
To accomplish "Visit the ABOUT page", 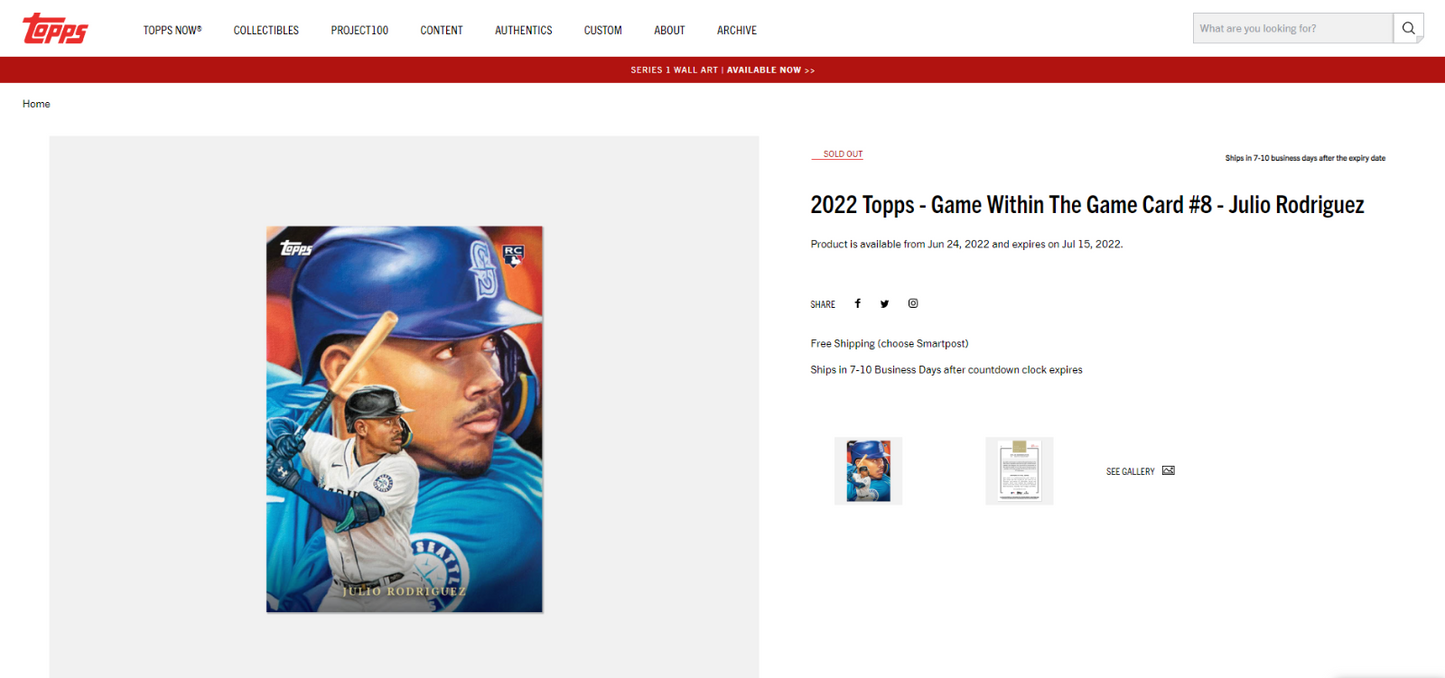I will (x=669, y=30).
